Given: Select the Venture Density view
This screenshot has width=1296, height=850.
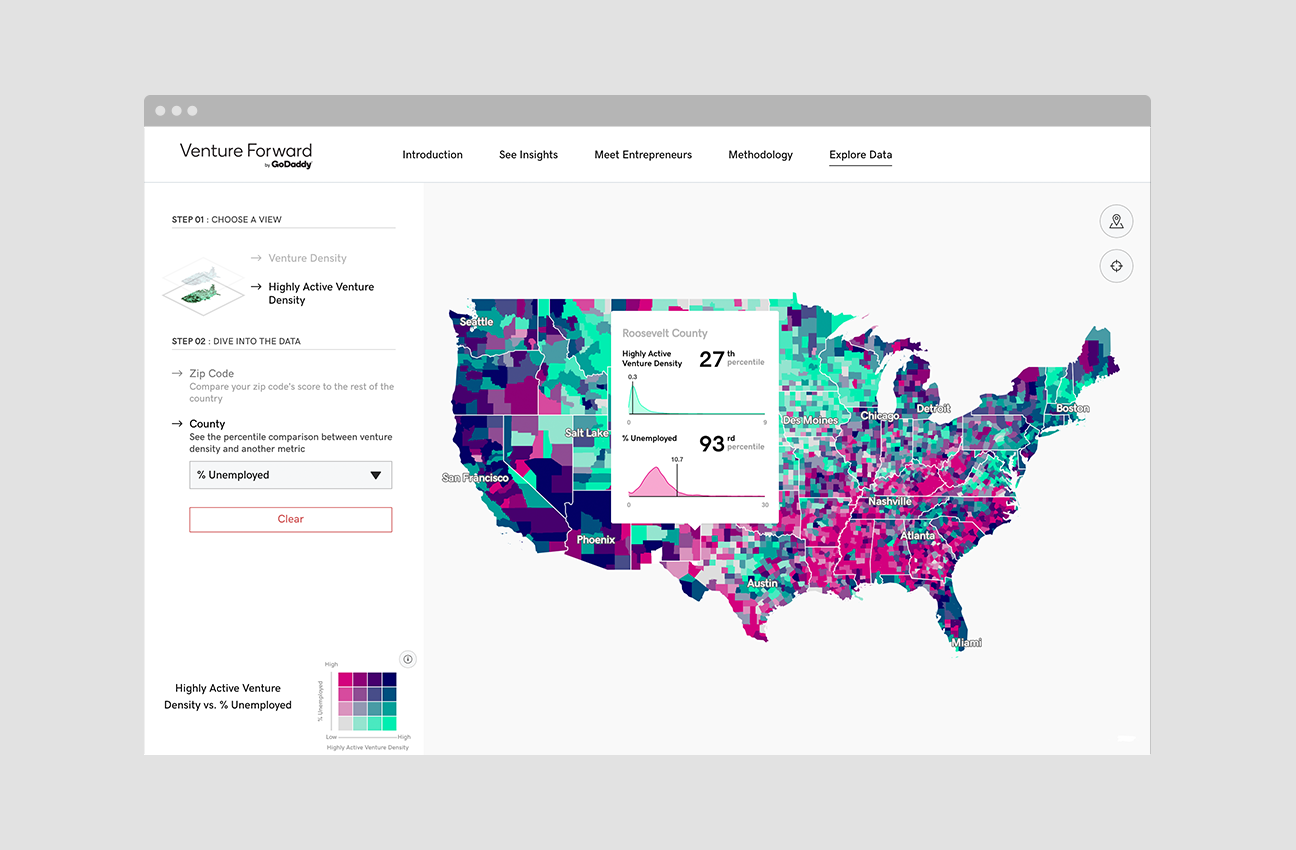Looking at the screenshot, I should (x=307, y=258).
